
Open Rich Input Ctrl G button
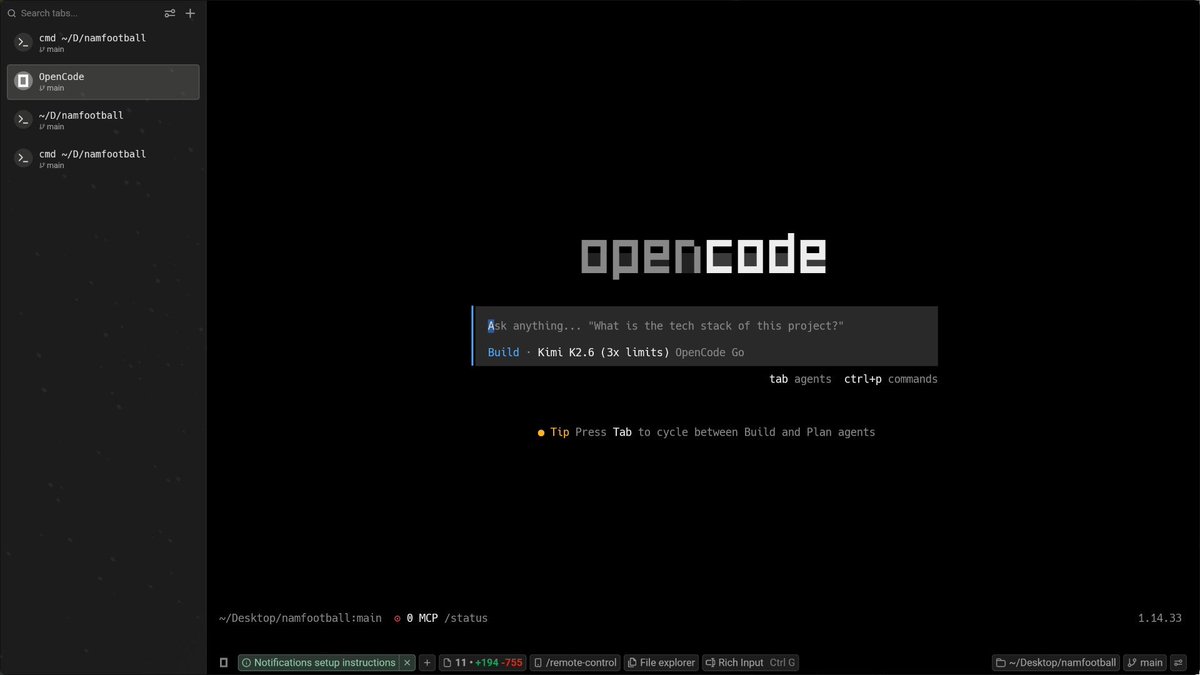[x=750, y=662]
